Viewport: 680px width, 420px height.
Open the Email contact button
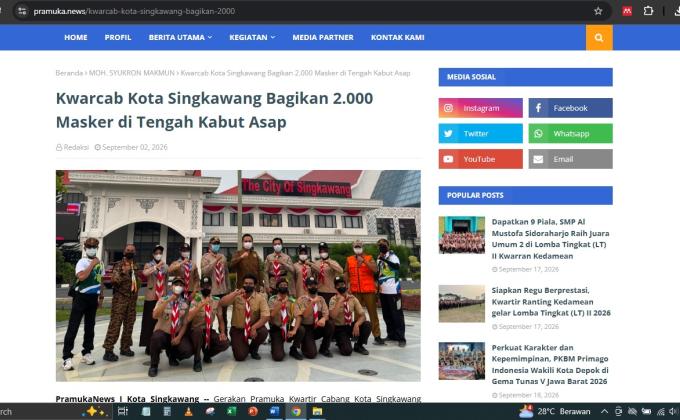[570, 159]
